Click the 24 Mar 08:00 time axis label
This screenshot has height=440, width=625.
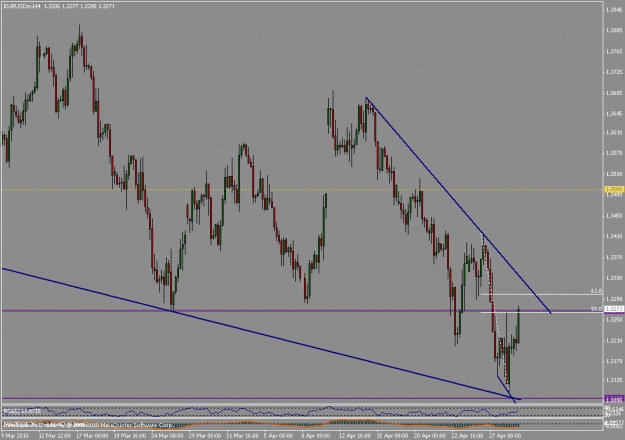click(x=167, y=436)
